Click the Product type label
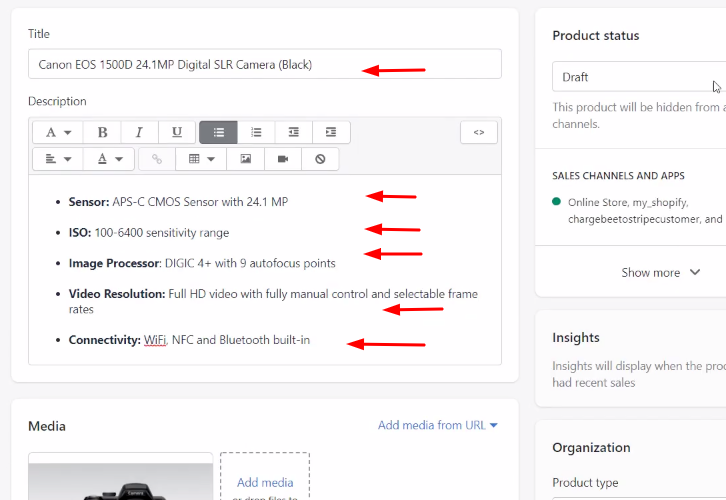Viewport: 726px width, 500px height. tap(585, 482)
